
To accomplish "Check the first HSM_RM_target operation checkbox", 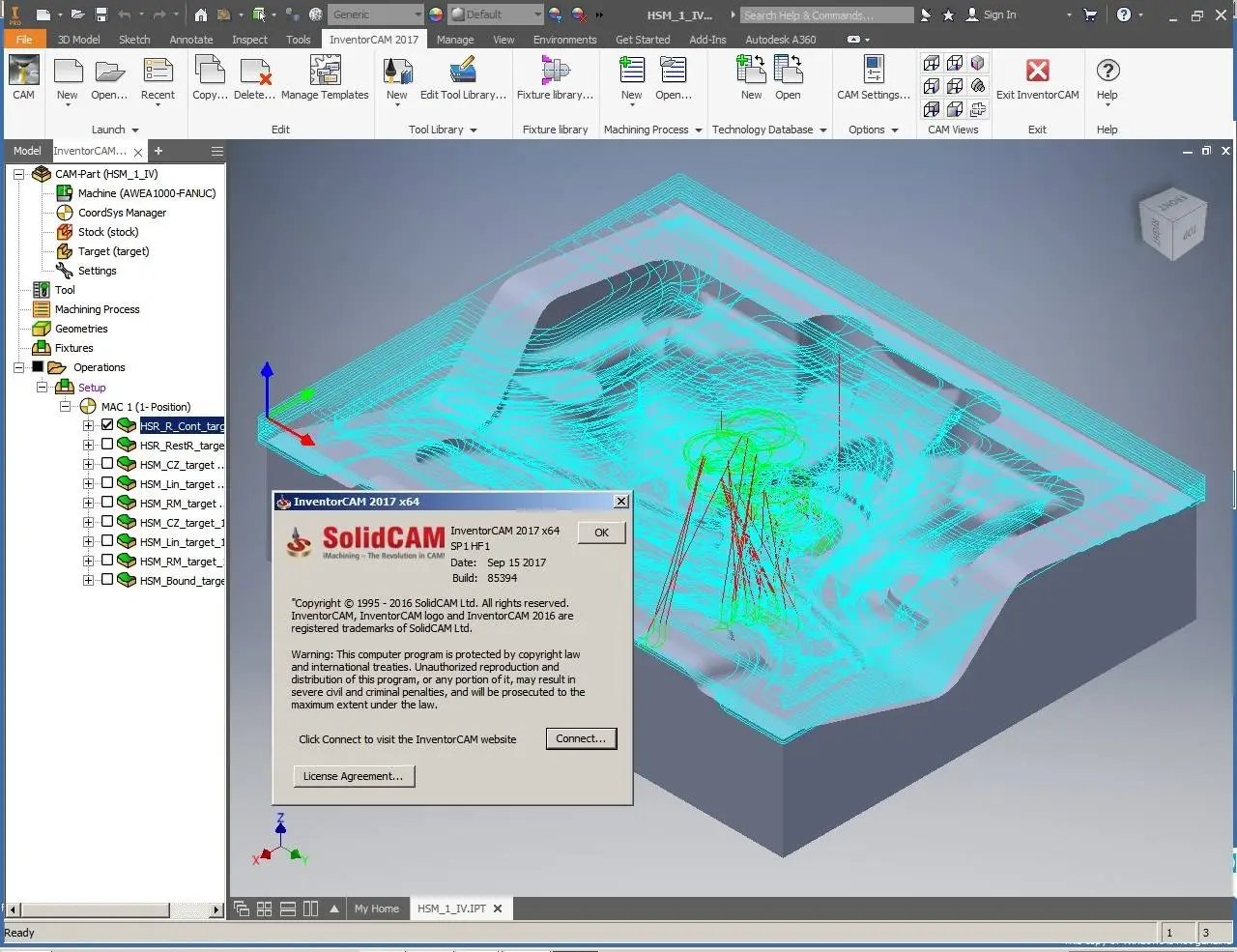I will tap(107, 503).
